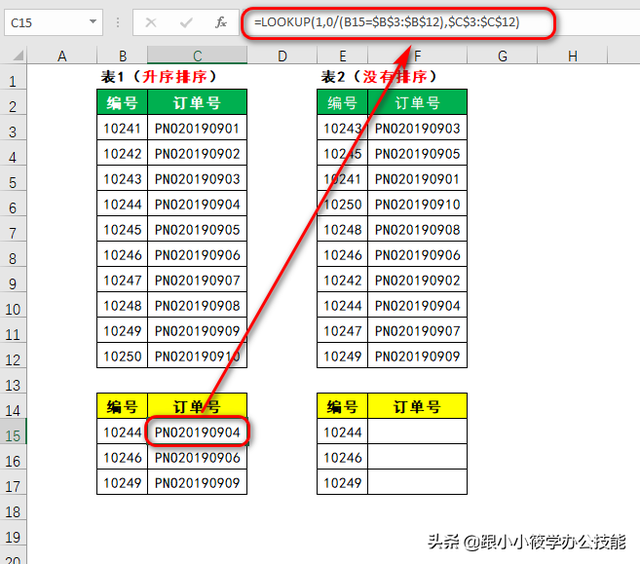Select cell PN020190910 in column F
The height and width of the screenshot is (564, 640).
(x=417, y=204)
